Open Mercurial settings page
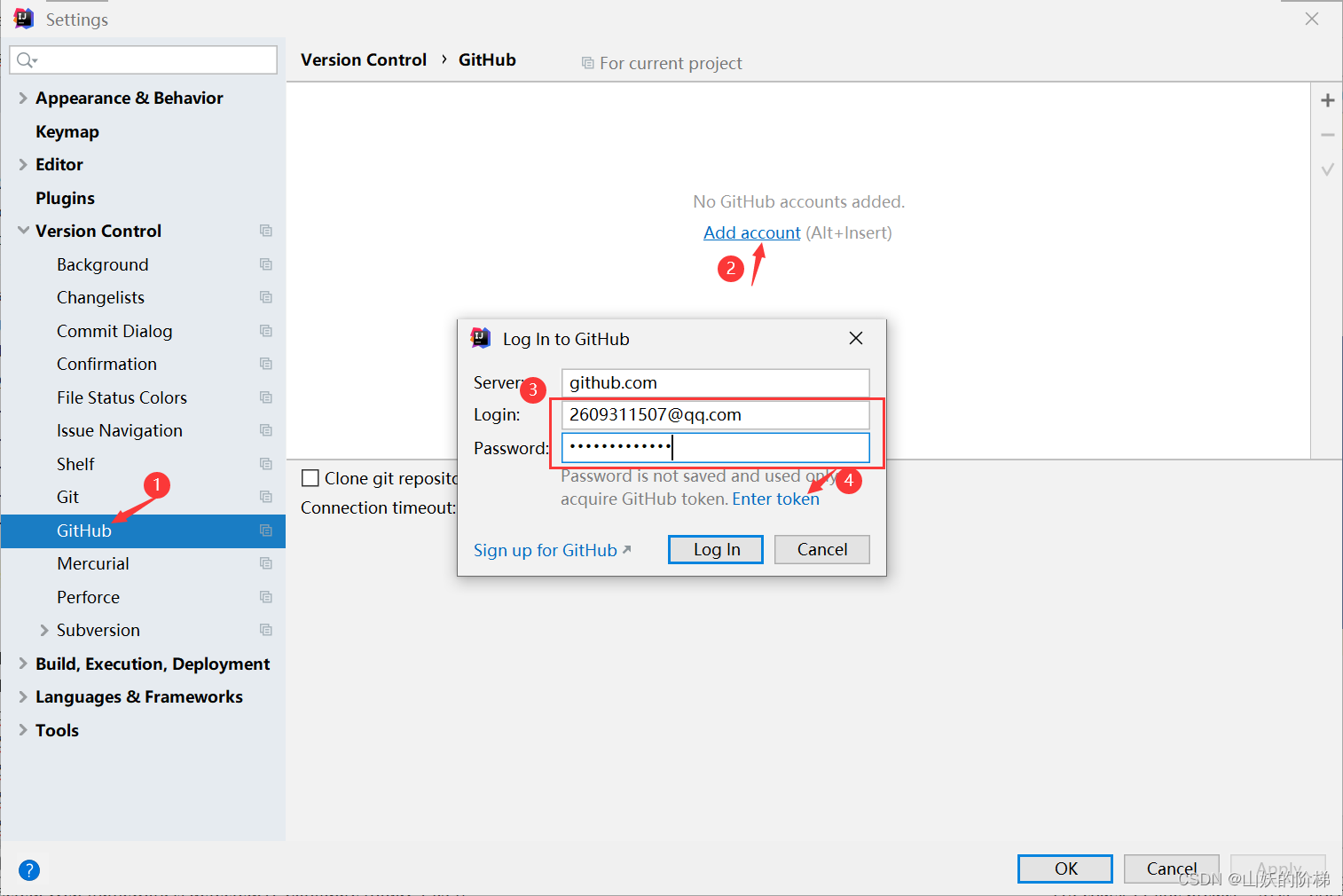The image size is (1343, 896). pyautogui.click(x=93, y=563)
